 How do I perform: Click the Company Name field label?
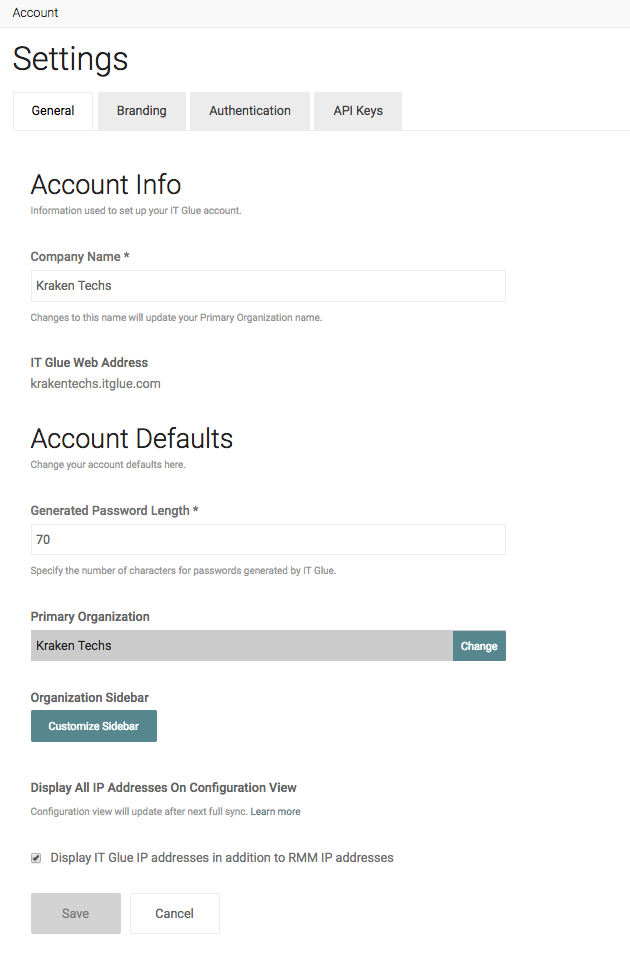(x=80, y=257)
